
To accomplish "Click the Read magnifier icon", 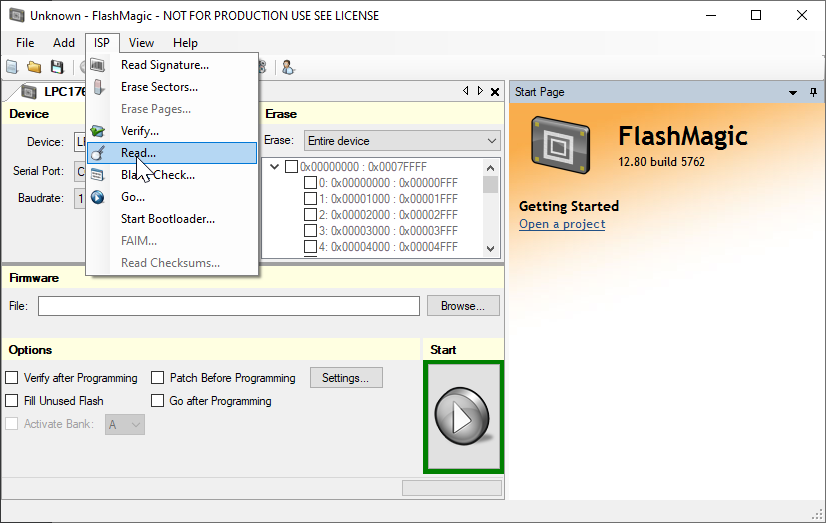I will point(98,153).
